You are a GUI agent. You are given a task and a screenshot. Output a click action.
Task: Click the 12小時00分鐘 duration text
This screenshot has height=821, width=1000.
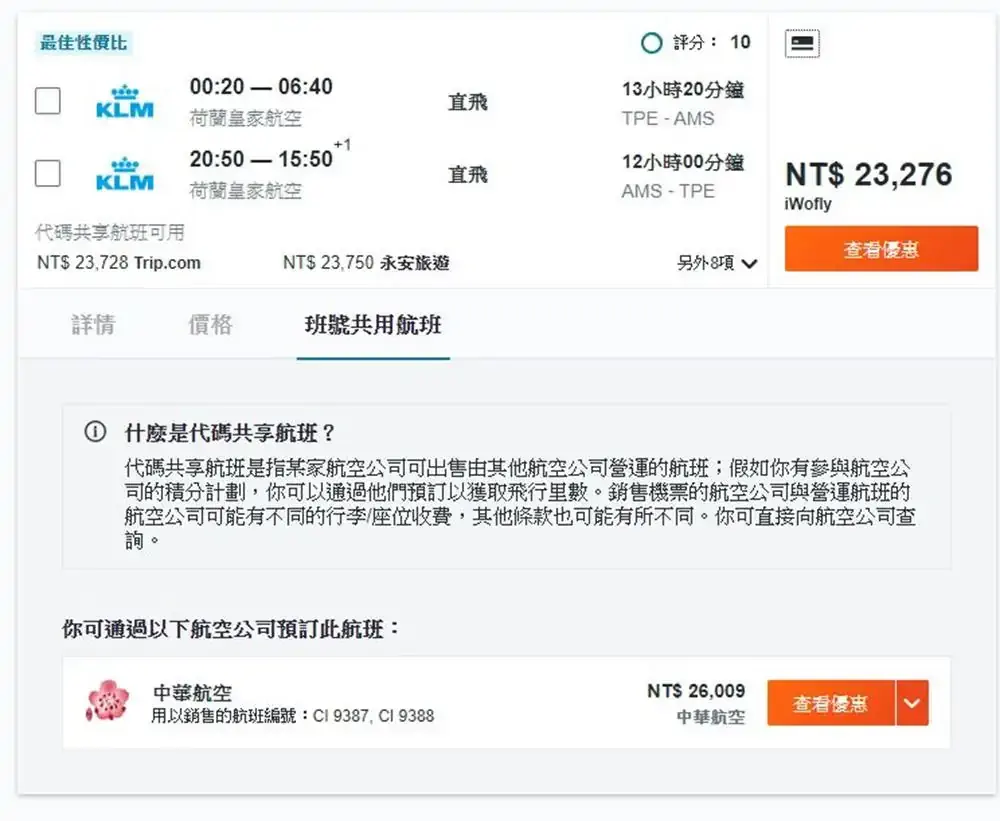682,162
